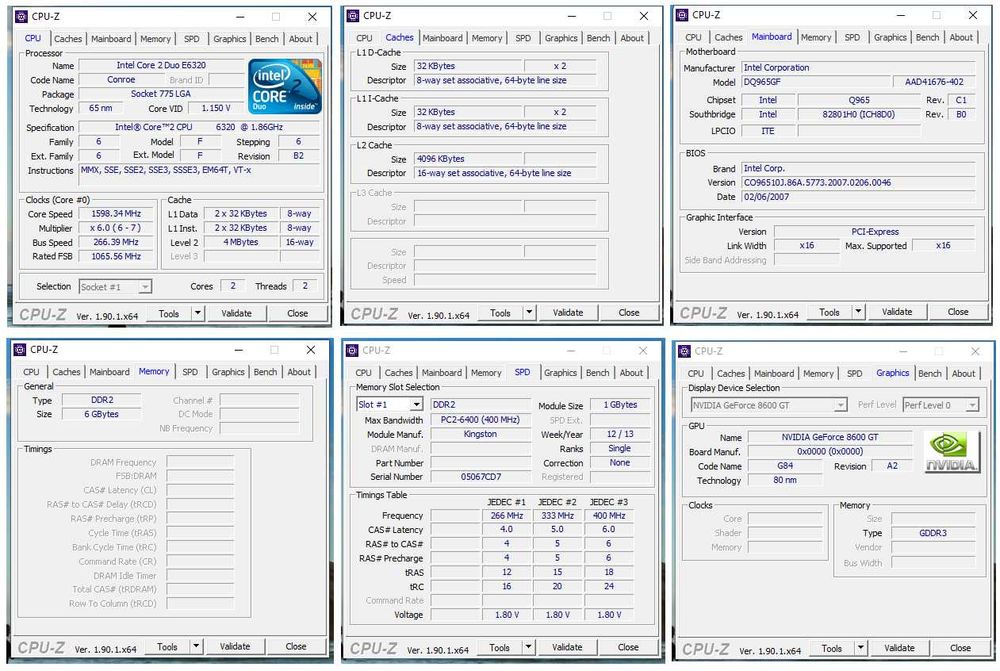Click Close button in SPD window

coord(628,647)
